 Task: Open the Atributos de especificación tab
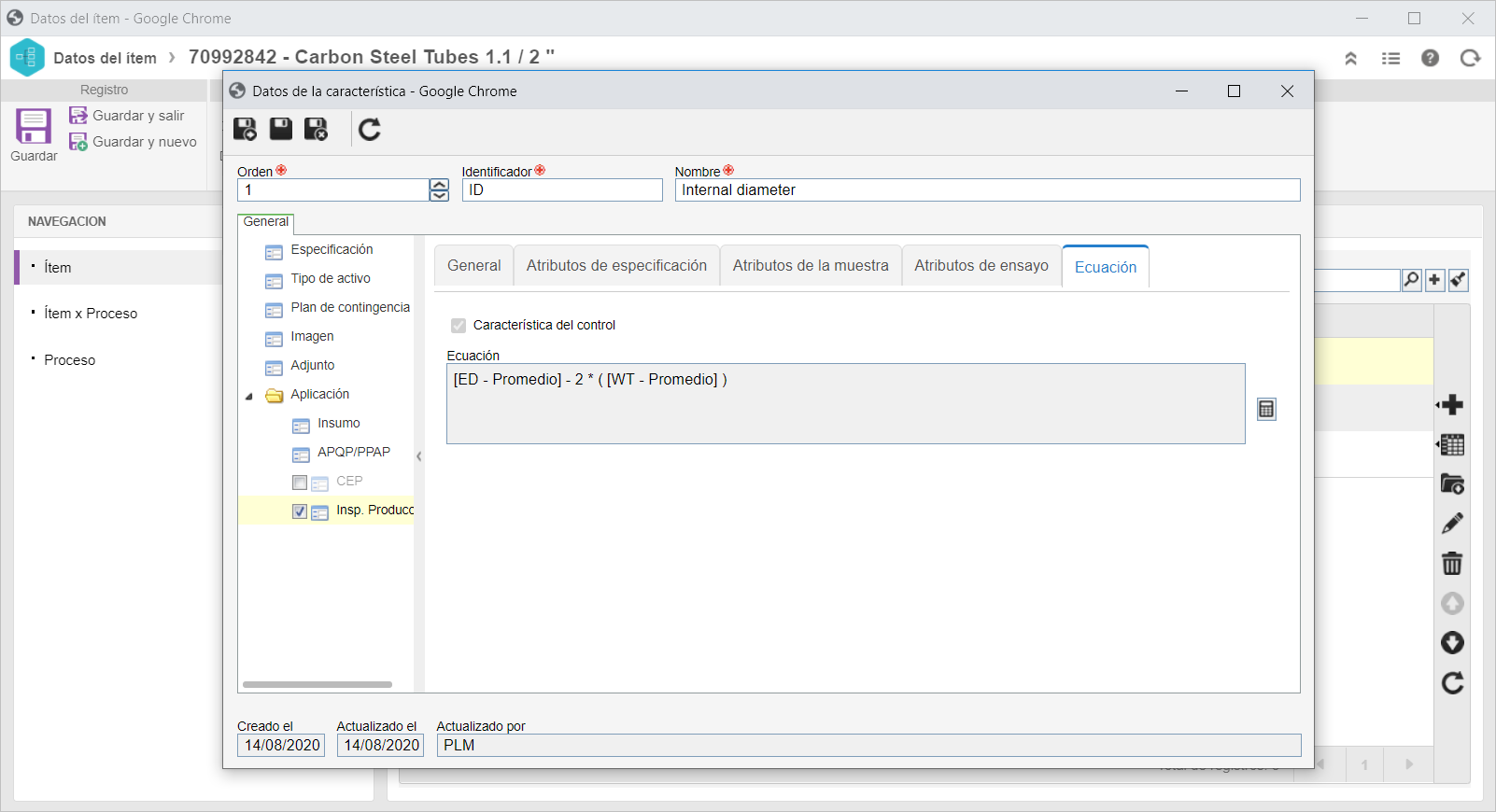pos(616,266)
